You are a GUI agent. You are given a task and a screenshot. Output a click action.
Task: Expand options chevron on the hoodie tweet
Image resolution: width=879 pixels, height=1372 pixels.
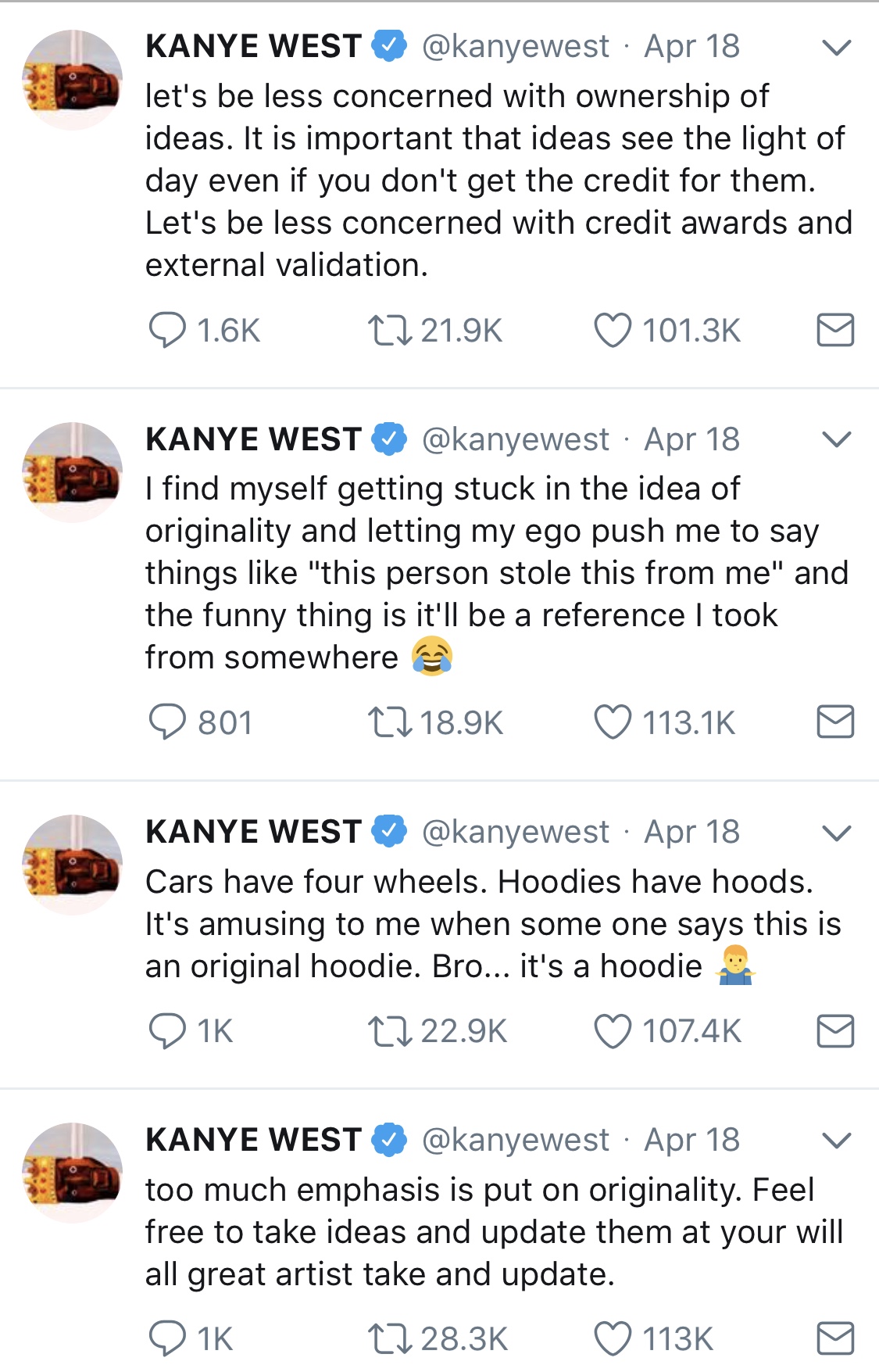click(836, 833)
